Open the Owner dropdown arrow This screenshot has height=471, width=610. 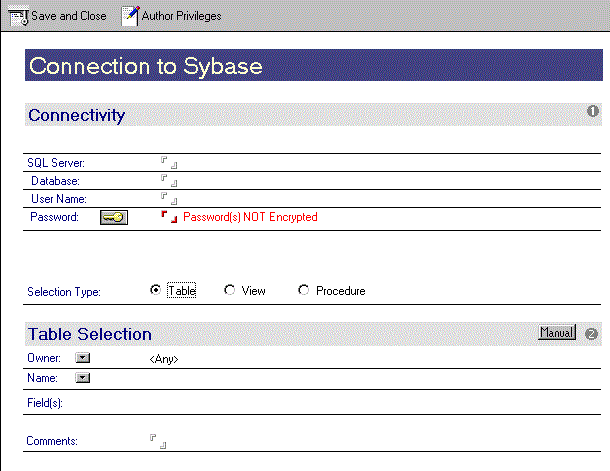pos(82,358)
